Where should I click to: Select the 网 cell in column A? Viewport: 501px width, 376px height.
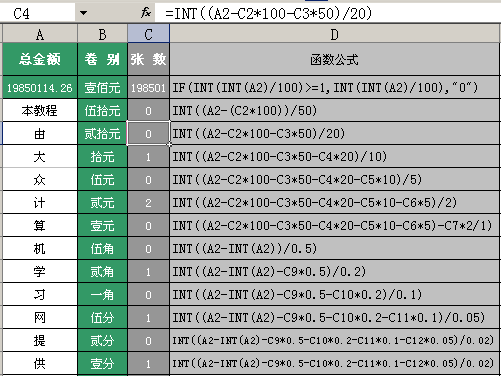pyautogui.click(x=40, y=317)
